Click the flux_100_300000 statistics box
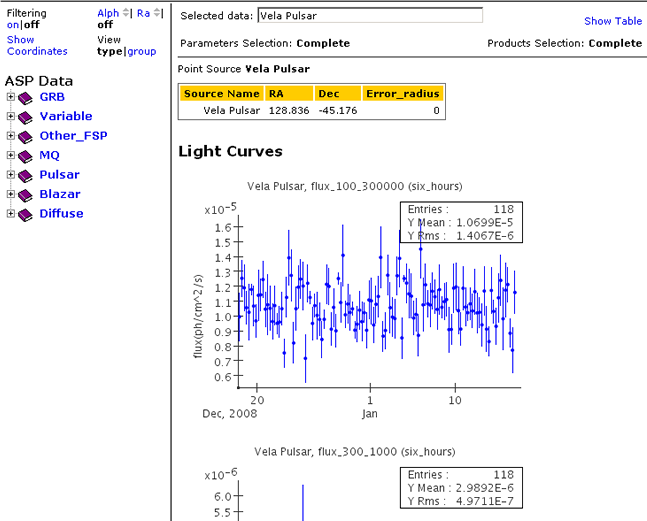Viewport: 647px width, 521px height. [x=461, y=222]
